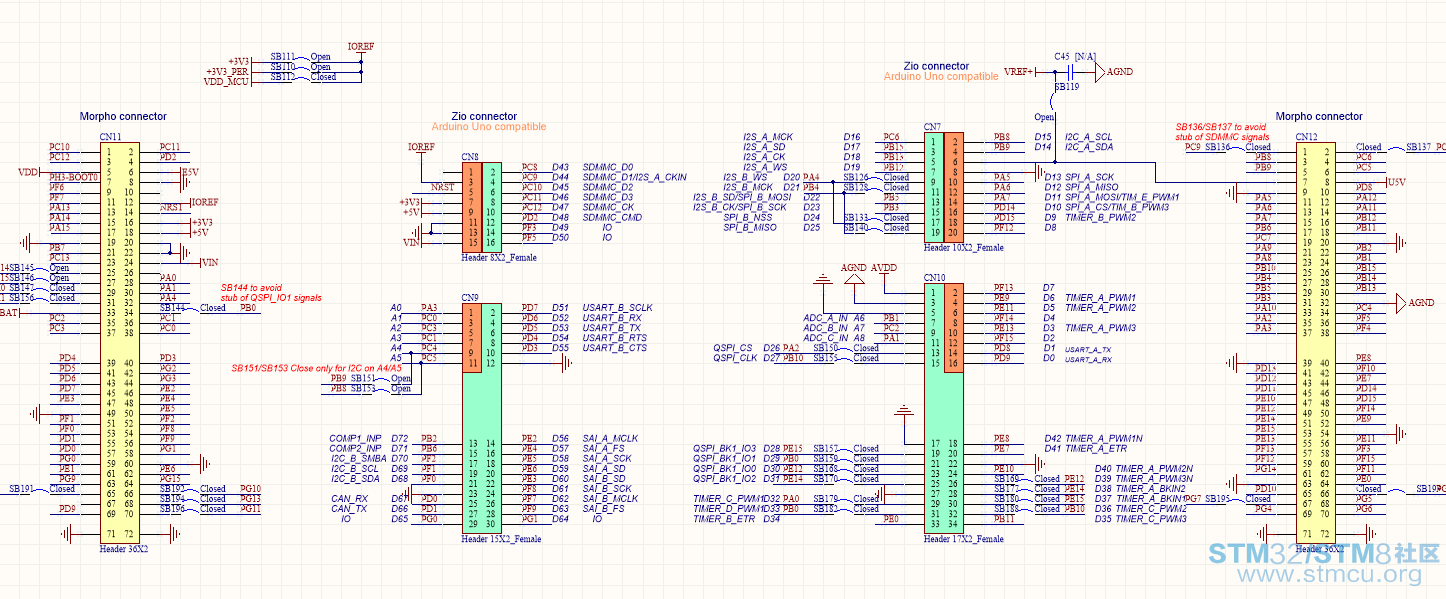Click the SDMMC_CK signal label
Viewport: 1446px width, 599px height.
click(x=607, y=207)
